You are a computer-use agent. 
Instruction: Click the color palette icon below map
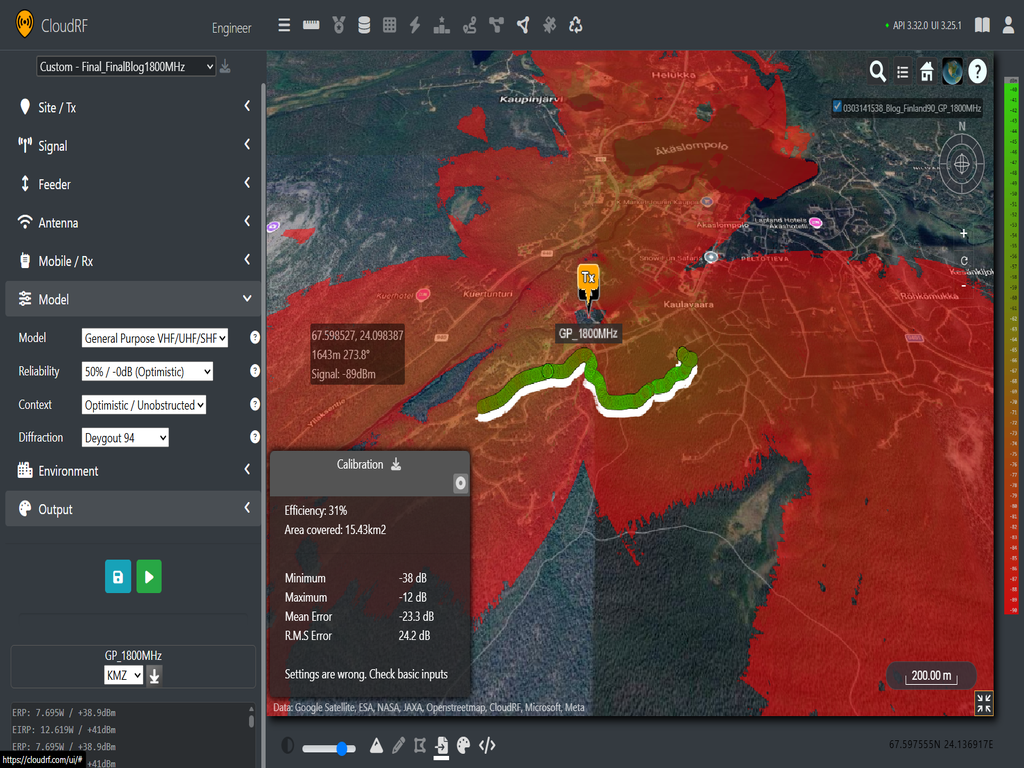click(x=463, y=745)
